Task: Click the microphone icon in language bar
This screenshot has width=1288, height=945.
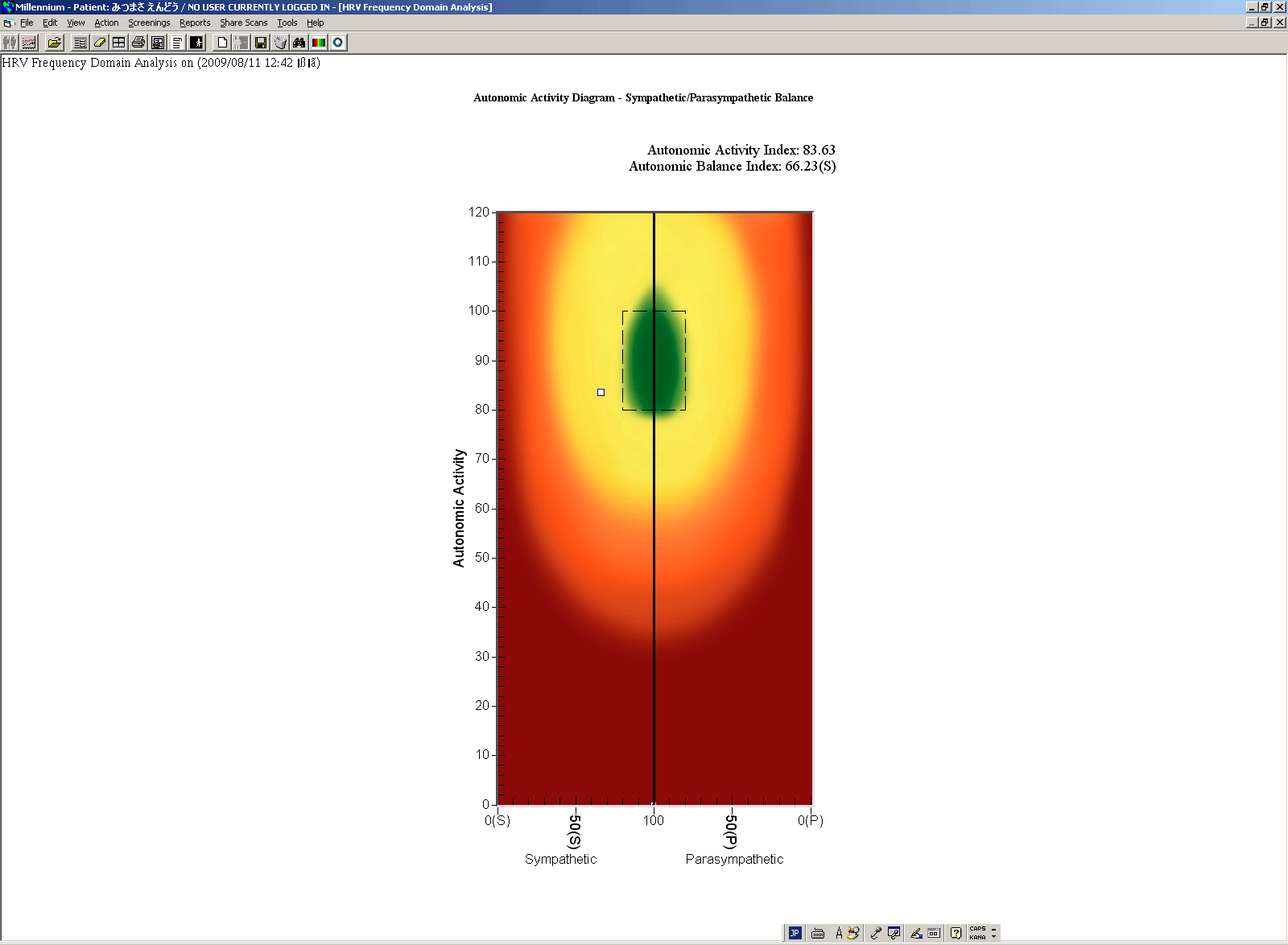Action: (x=876, y=933)
